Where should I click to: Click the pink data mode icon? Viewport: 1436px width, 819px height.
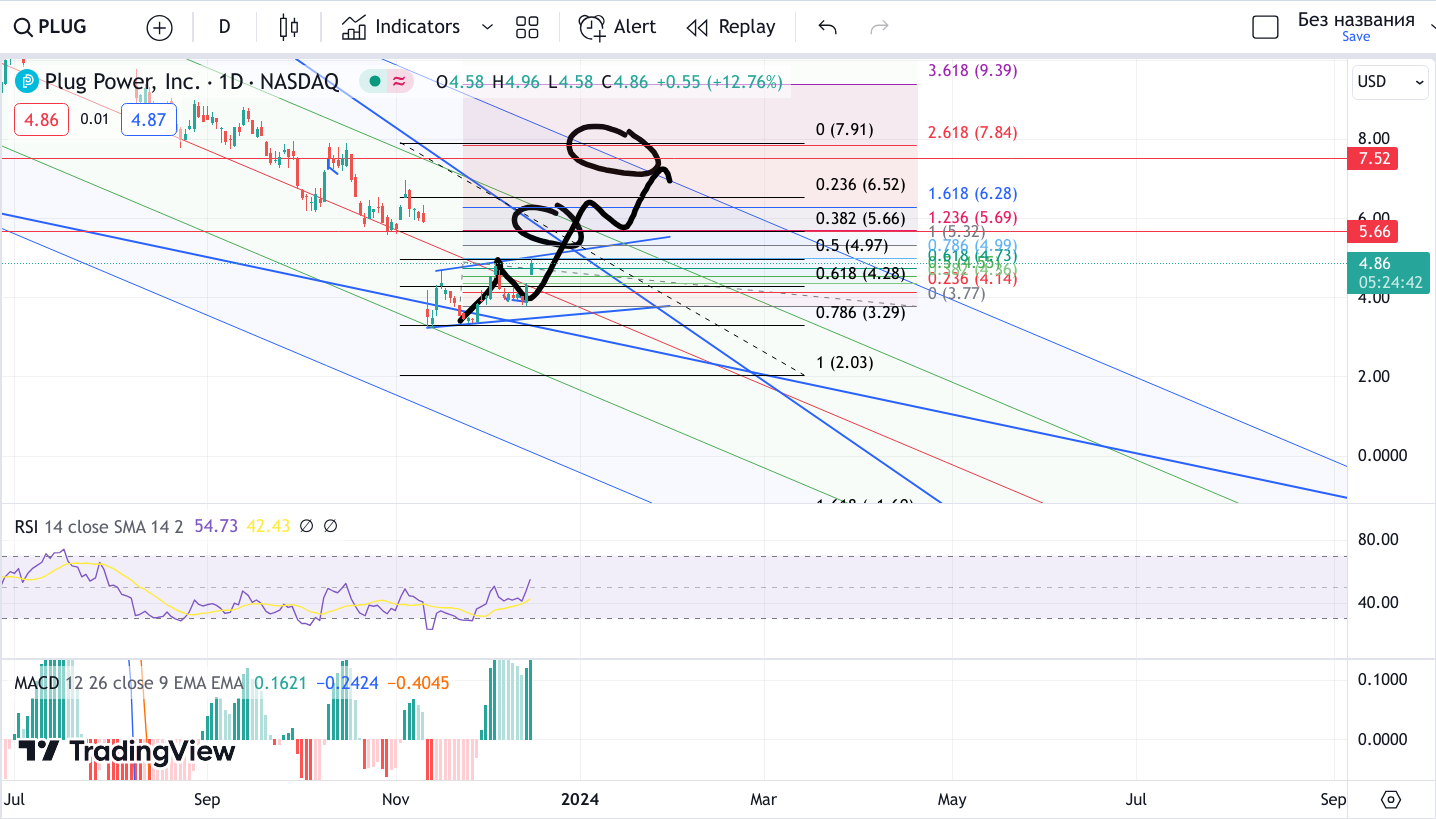point(399,82)
